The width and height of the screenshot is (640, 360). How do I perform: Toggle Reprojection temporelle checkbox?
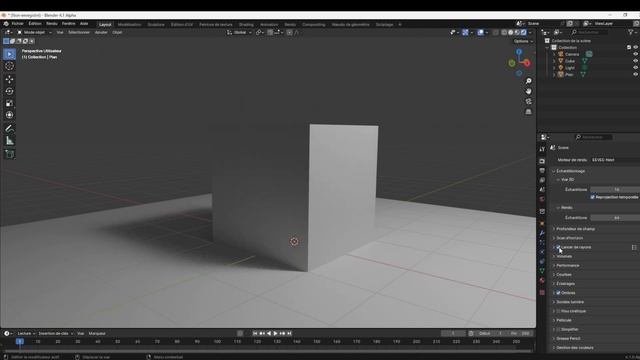[x=593, y=197]
